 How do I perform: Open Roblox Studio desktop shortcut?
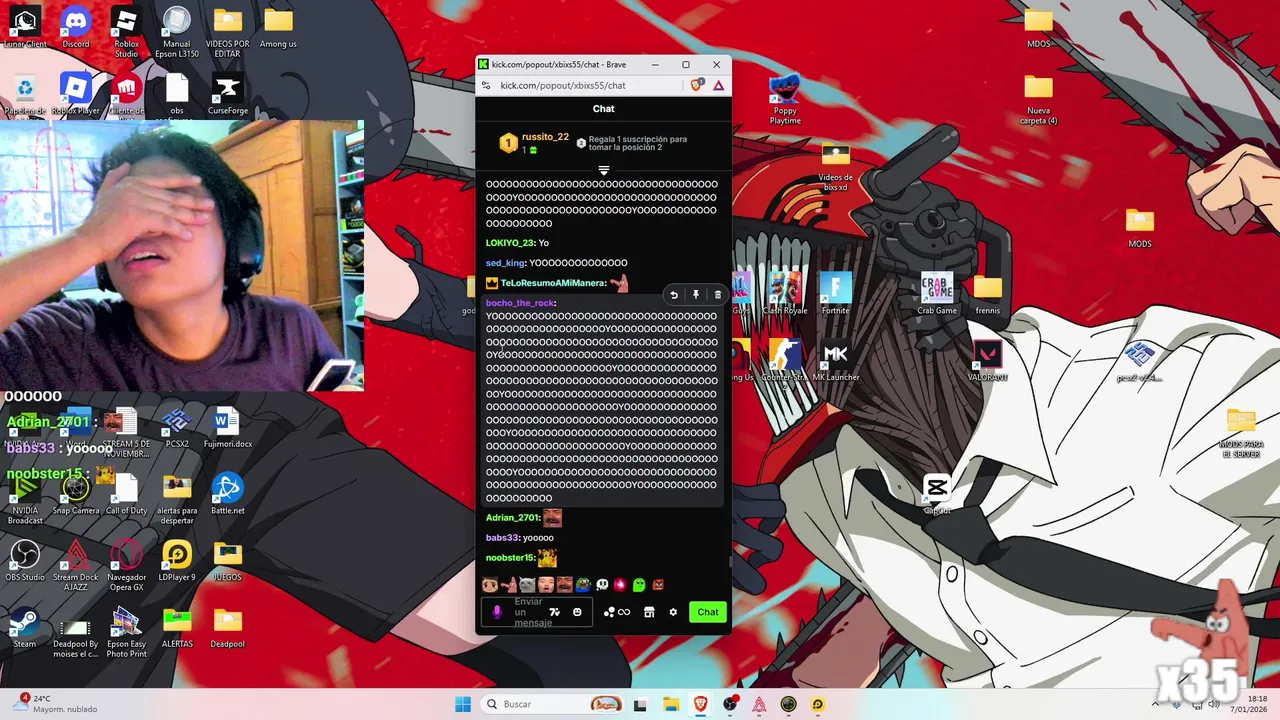126,31
